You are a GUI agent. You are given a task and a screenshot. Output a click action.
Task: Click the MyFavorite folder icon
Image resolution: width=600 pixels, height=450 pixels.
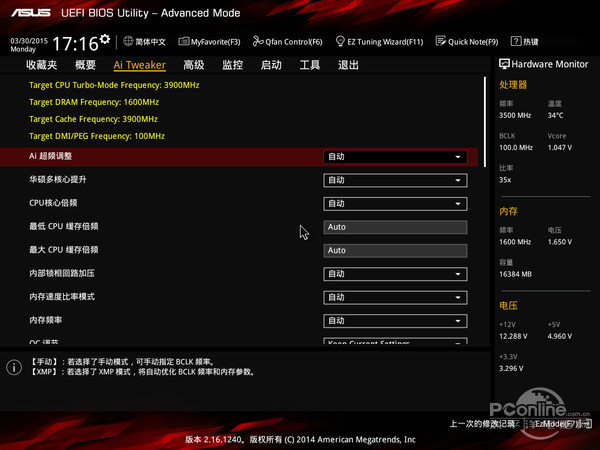pos(183,41)
